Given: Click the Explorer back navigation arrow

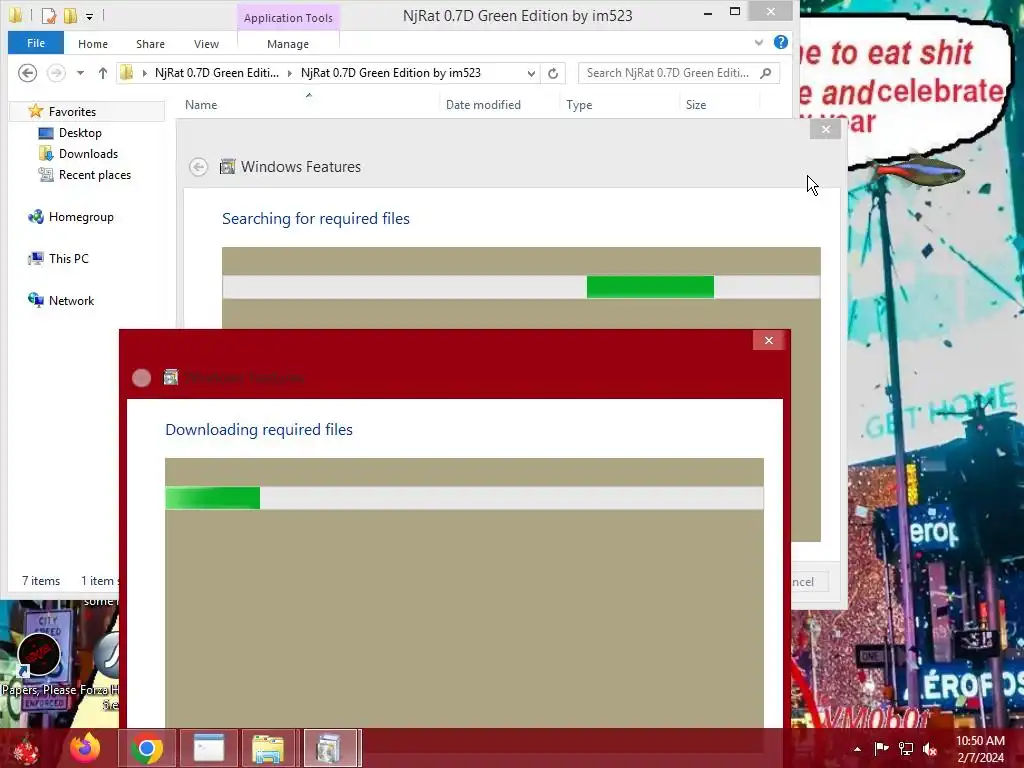Looking at the screenshot, I should point(27,72).
